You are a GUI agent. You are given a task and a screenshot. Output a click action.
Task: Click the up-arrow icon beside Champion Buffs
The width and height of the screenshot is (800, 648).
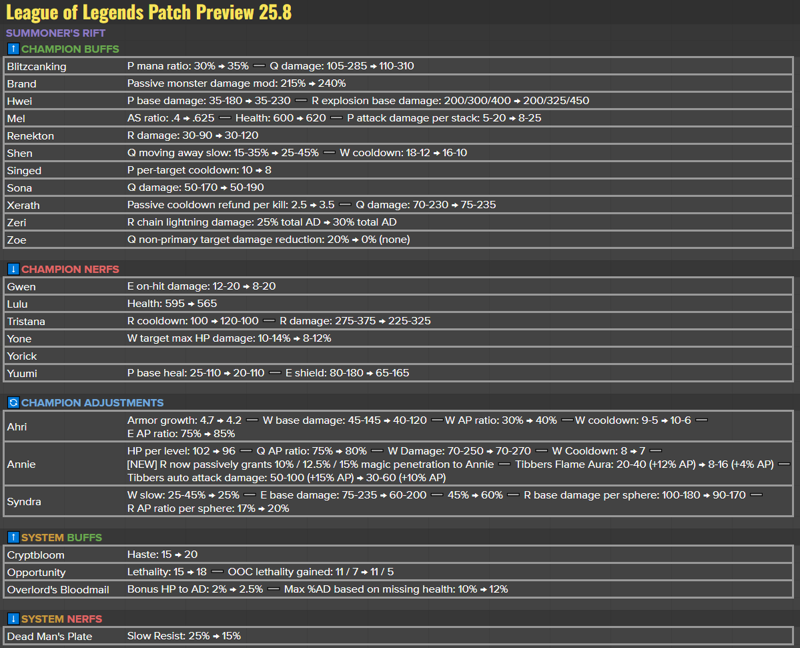[x=13, y=49]
